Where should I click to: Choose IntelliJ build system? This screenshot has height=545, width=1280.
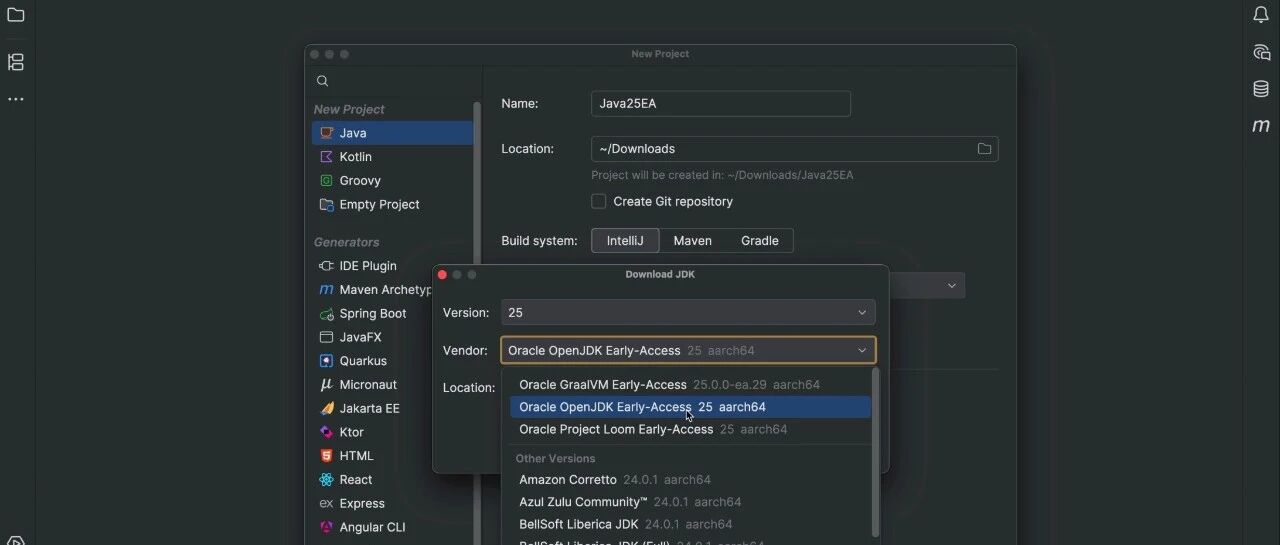coord(625,241)
